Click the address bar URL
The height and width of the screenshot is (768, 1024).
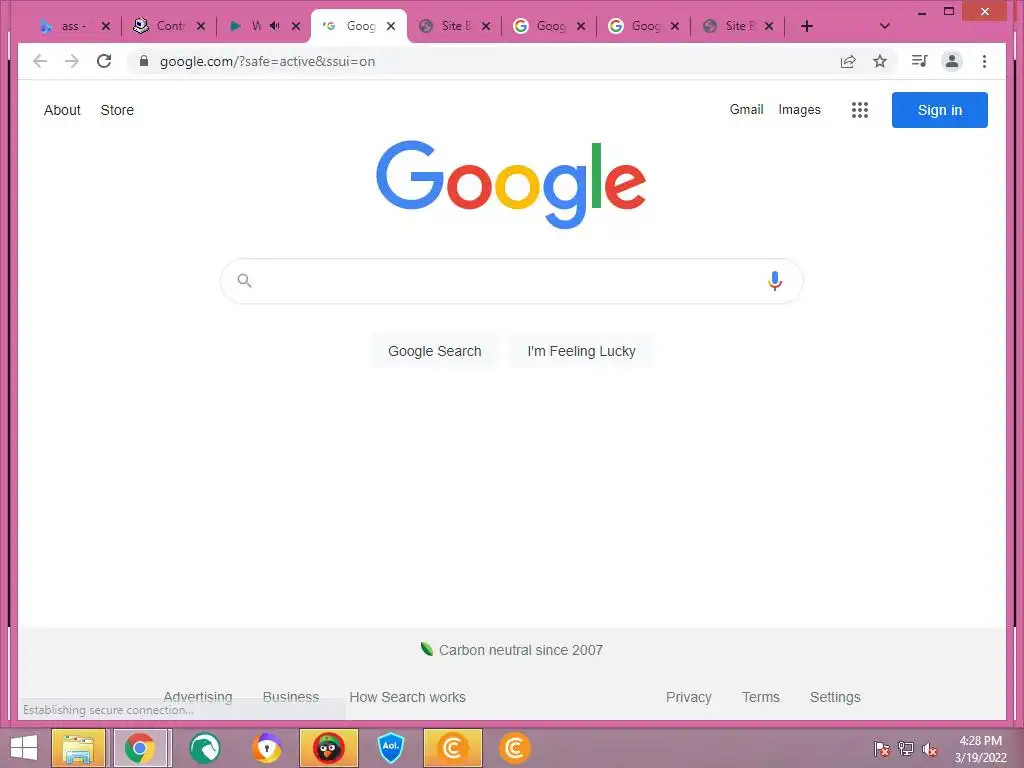[267, 61]
